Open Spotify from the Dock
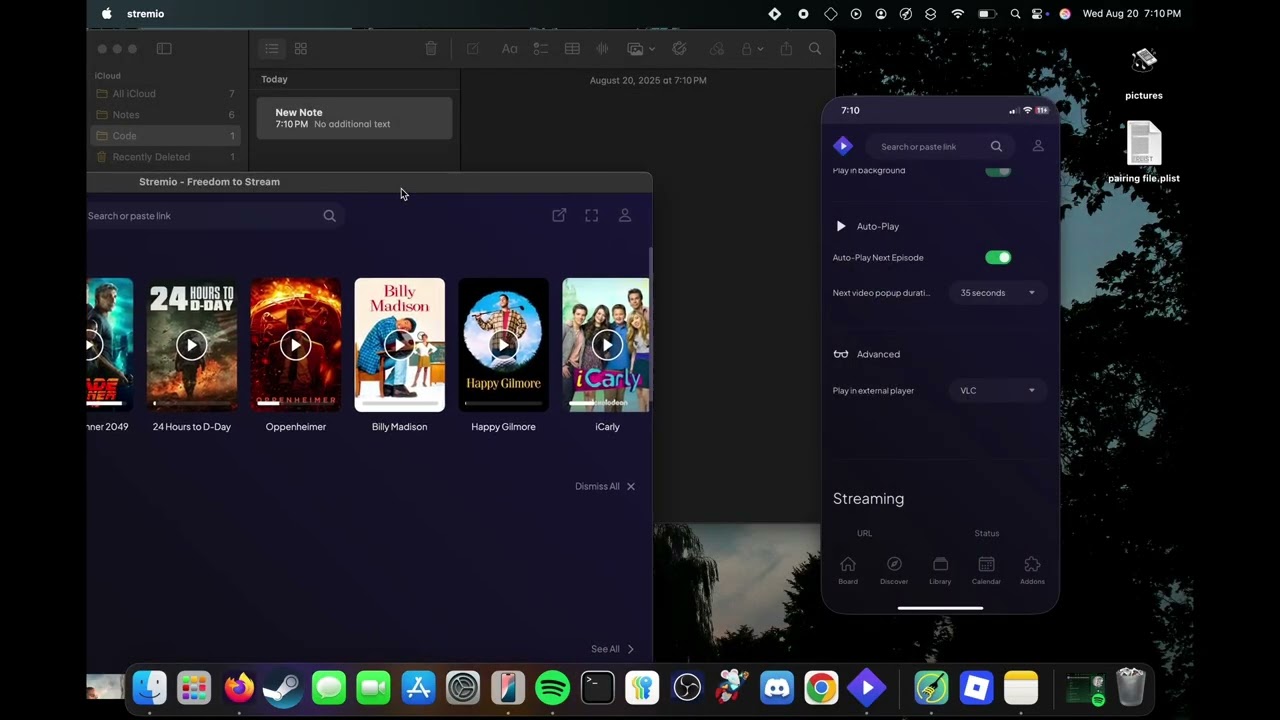 pyautogui.click(x=552, y=687)
